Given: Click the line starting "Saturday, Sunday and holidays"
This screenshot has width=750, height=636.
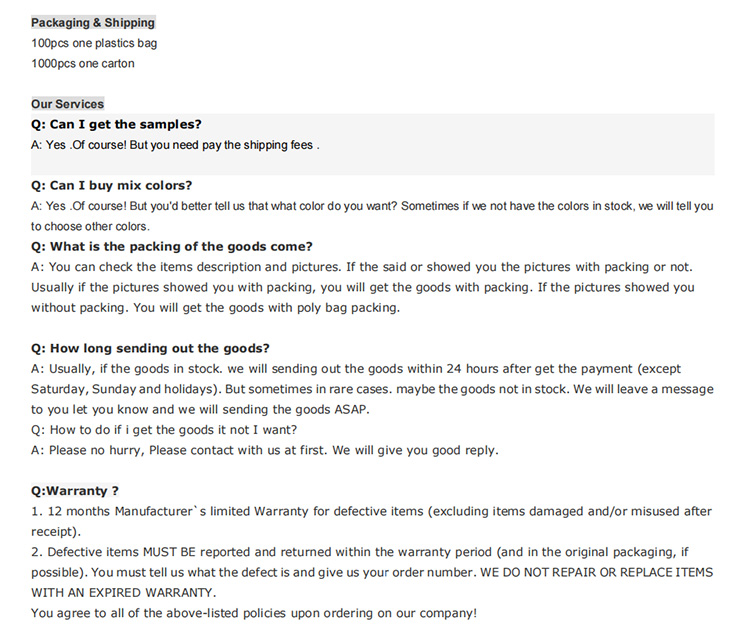Looking at the screenshot, I should pos(372,388).
